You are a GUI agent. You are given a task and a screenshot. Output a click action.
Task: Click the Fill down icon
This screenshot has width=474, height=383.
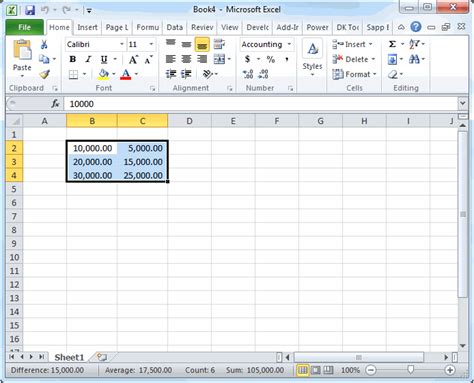pyautogui.click(x=392, y=59)
